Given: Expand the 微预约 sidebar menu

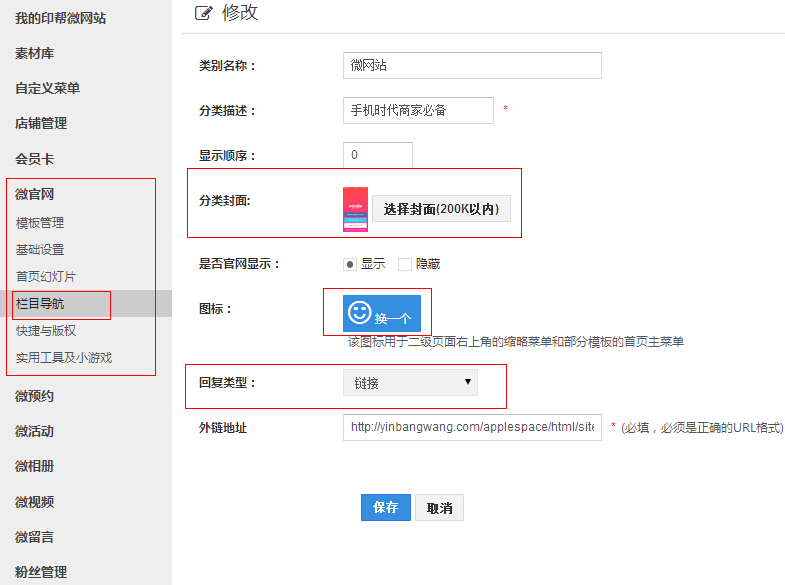Looking at the screenshot, I should tap(35, 396).
